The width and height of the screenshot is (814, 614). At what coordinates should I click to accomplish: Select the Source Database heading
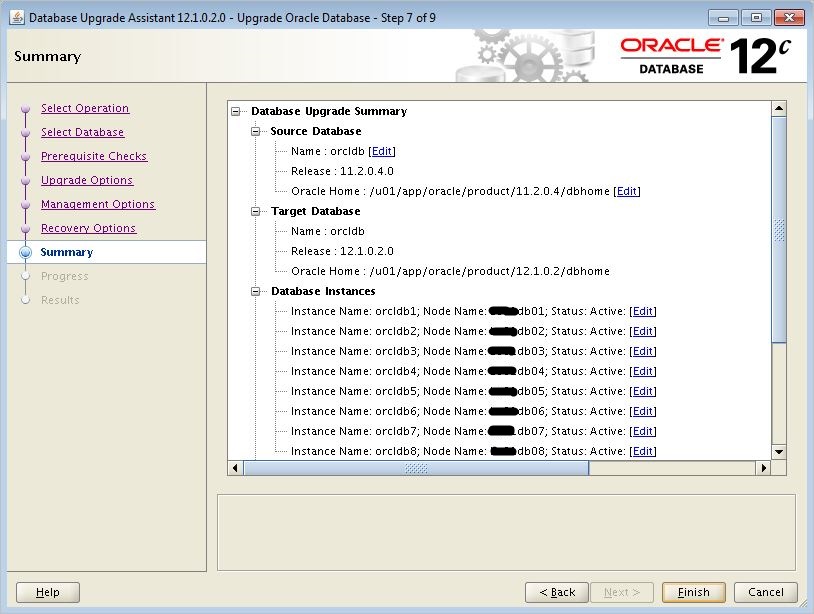pos(316,131)
